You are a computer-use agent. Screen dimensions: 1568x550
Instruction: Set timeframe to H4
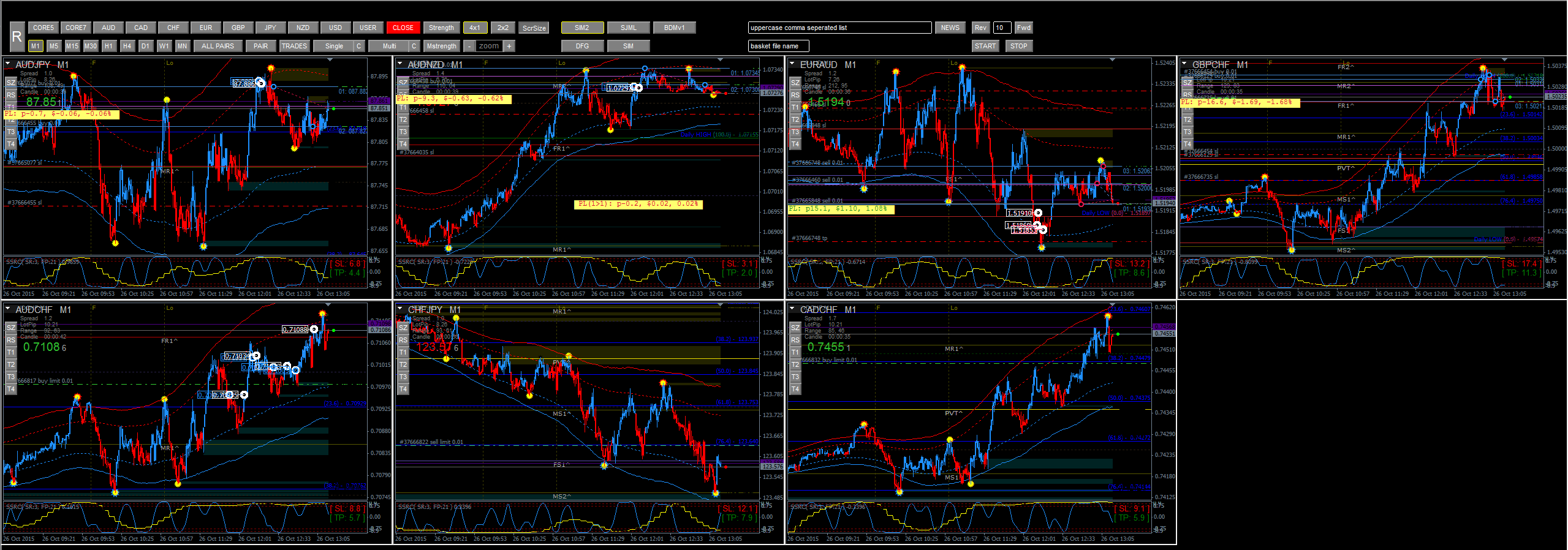pyautogui.click(x=127, y=46)
